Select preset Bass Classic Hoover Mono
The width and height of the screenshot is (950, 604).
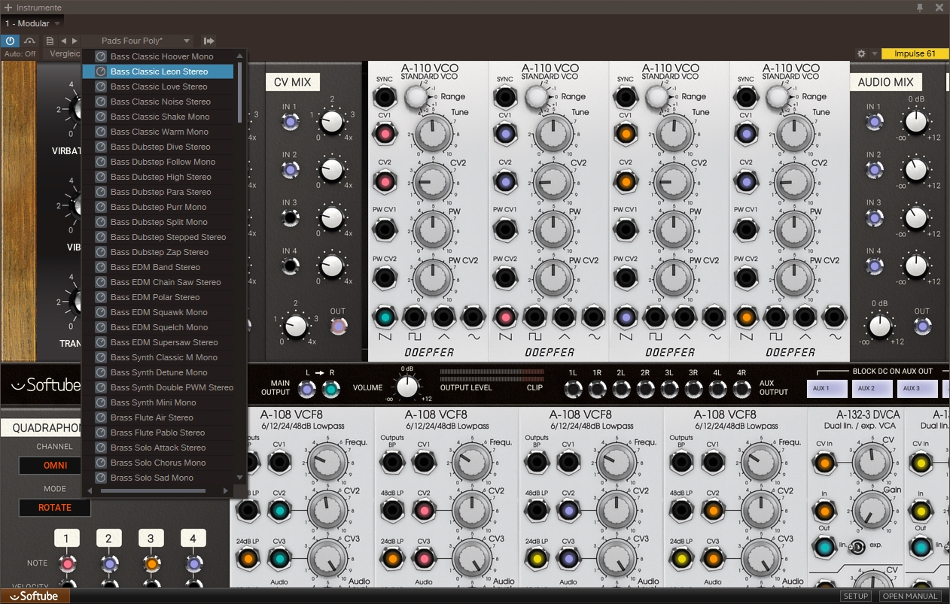point(158,56)
